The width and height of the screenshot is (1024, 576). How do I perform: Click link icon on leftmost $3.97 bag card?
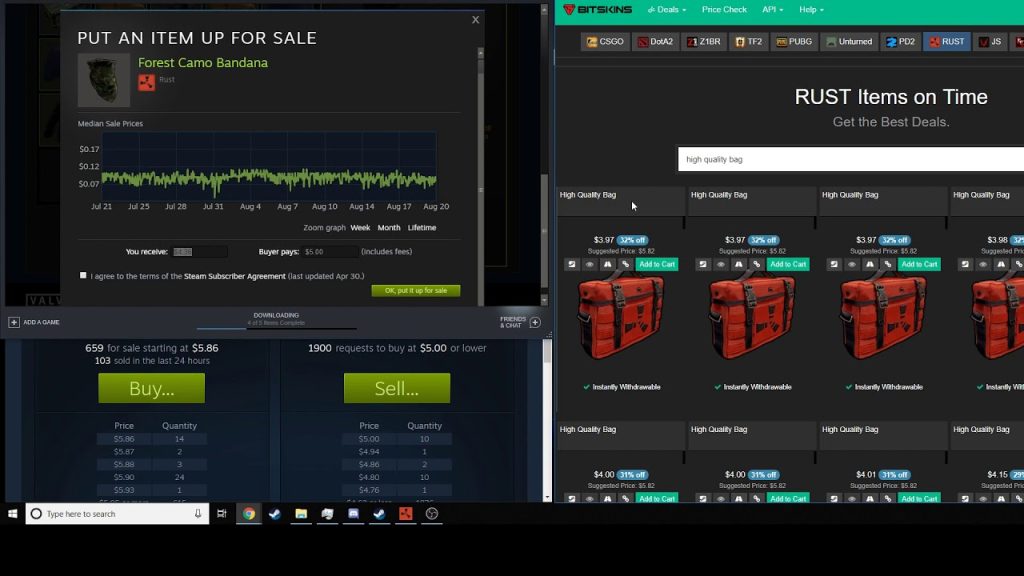click(626, 264)
